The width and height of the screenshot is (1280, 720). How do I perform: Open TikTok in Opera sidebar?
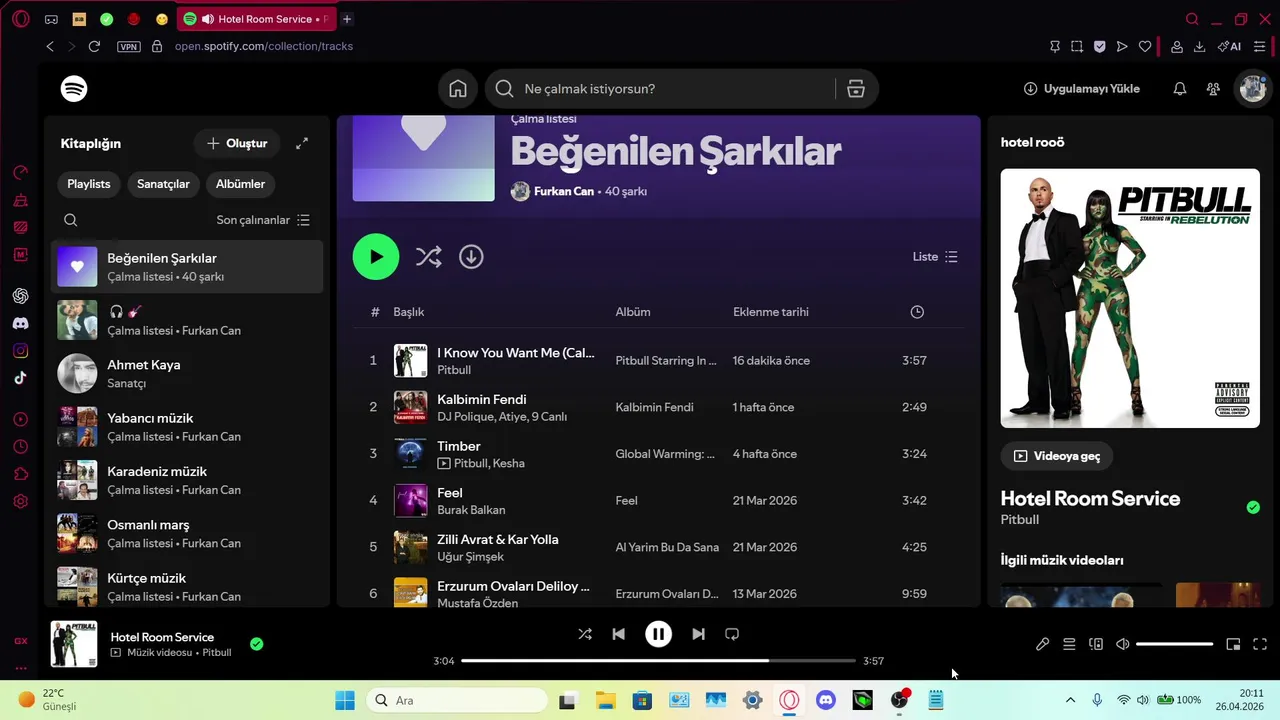point(20,378)
